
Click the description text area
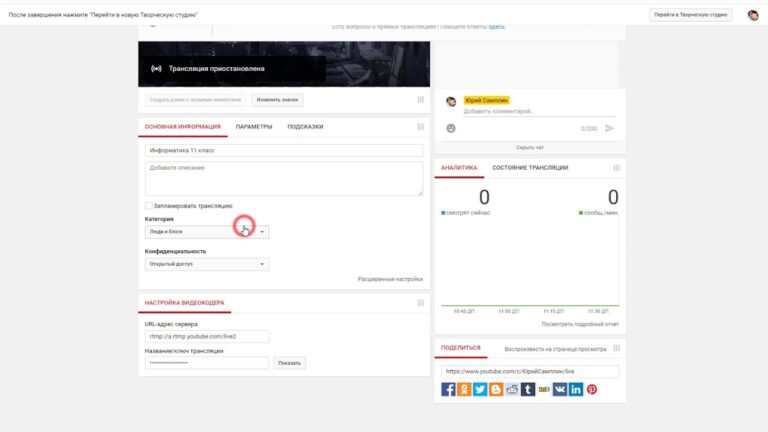coord(284,179)
